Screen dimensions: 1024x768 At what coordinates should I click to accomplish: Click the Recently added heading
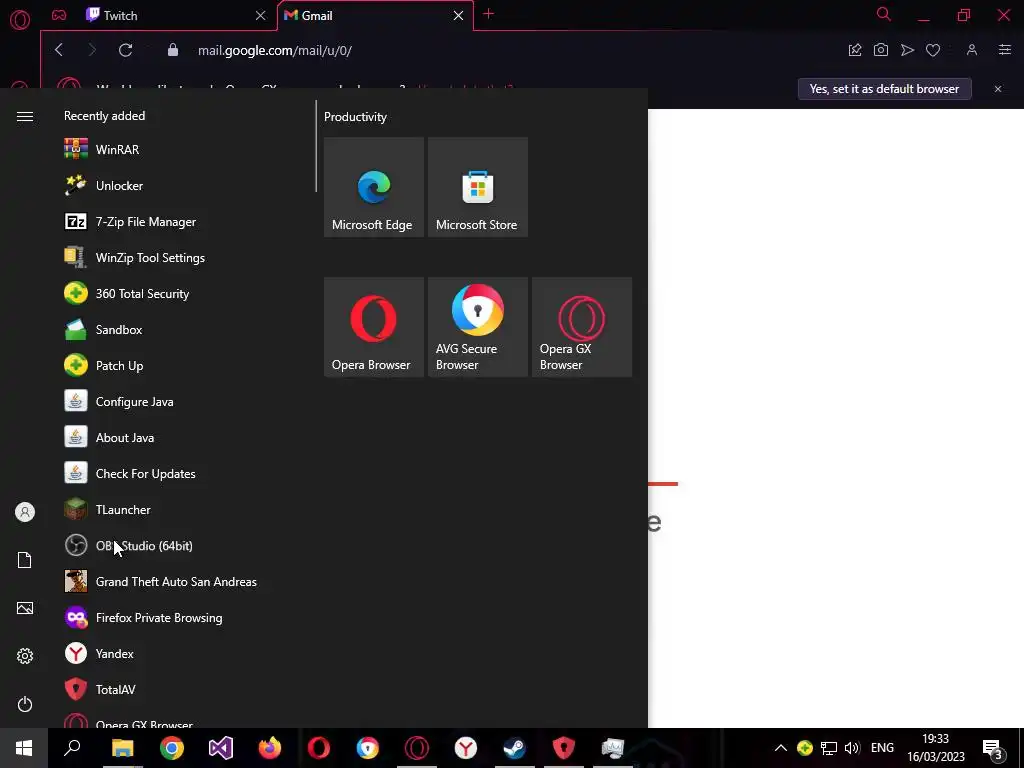[x=104, y=116]
